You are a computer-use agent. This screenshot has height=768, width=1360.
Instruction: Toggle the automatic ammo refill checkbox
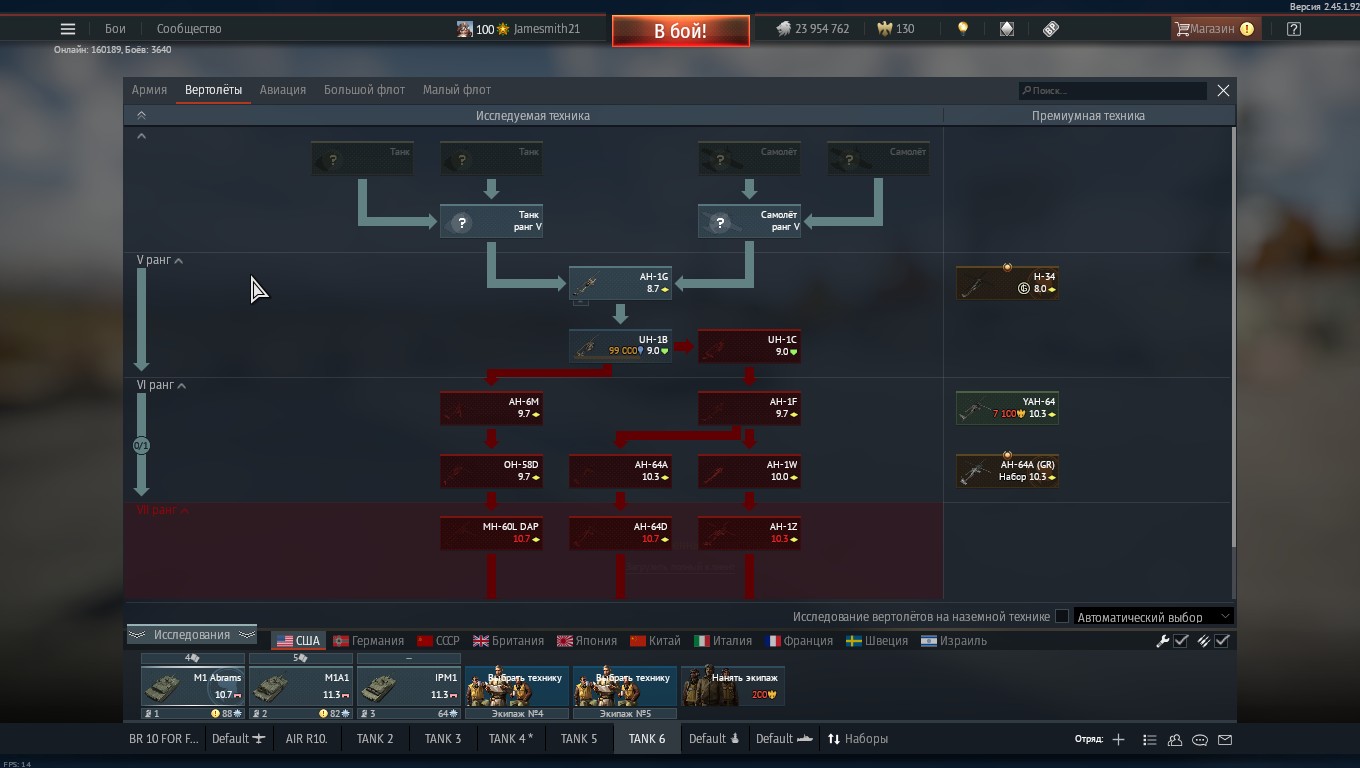point(1222,641)
